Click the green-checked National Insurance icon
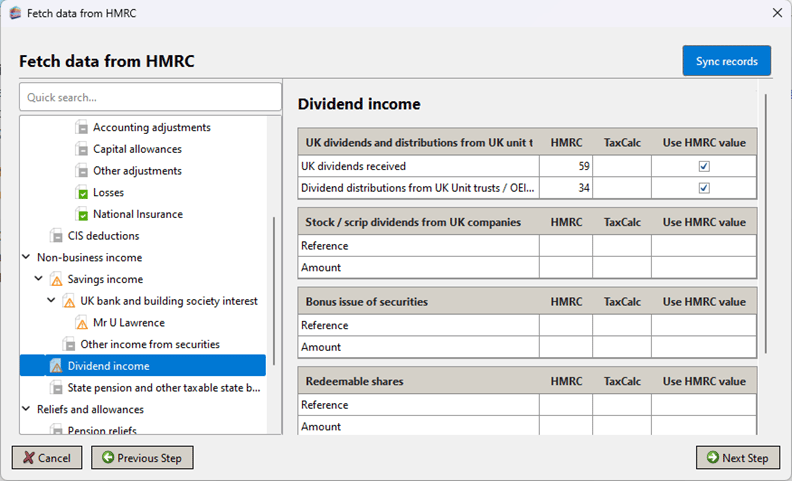Viewport: 792px width, 481px height. (x=81, y=214)
